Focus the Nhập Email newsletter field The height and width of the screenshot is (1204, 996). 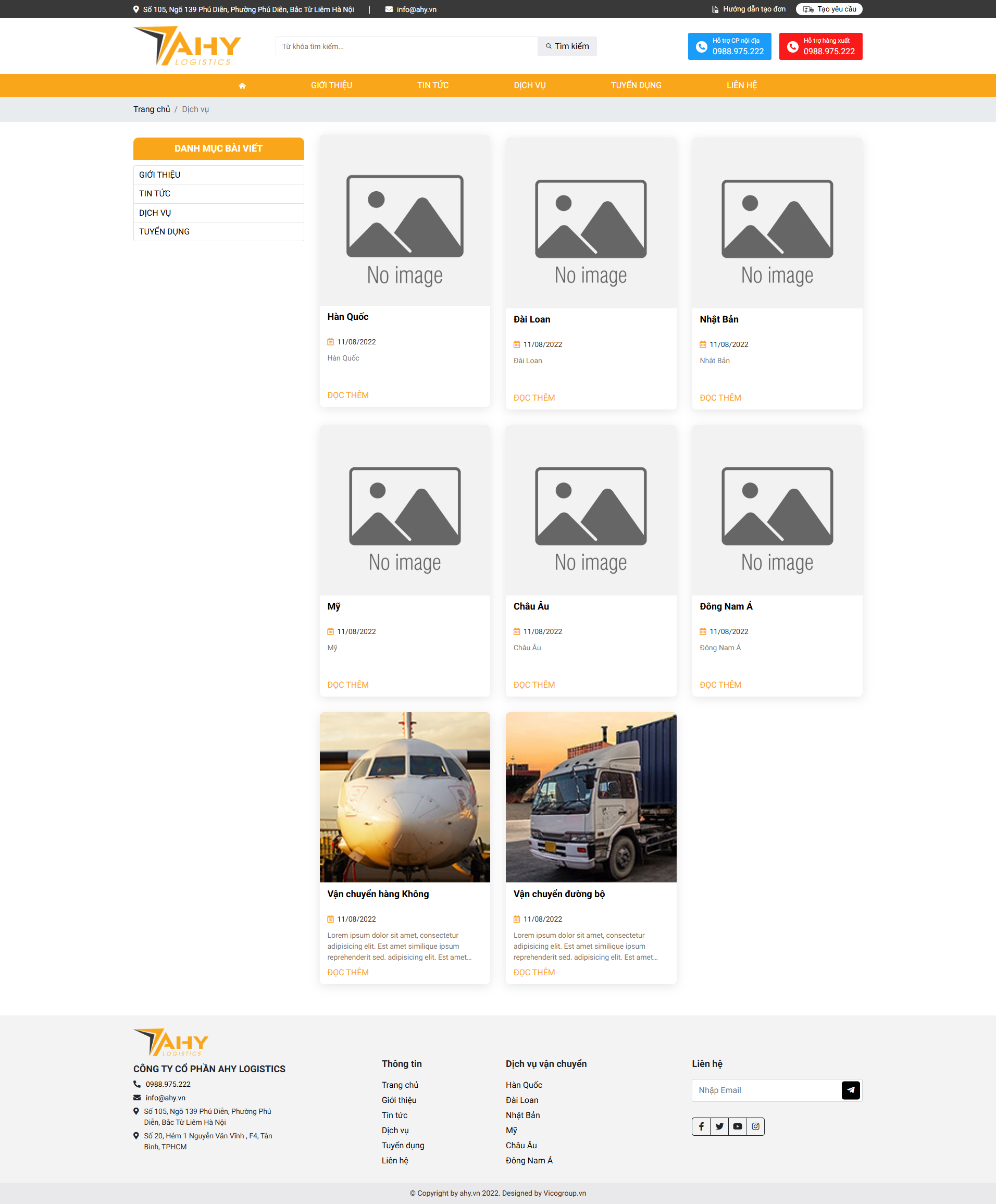[x=766, y=1090]
